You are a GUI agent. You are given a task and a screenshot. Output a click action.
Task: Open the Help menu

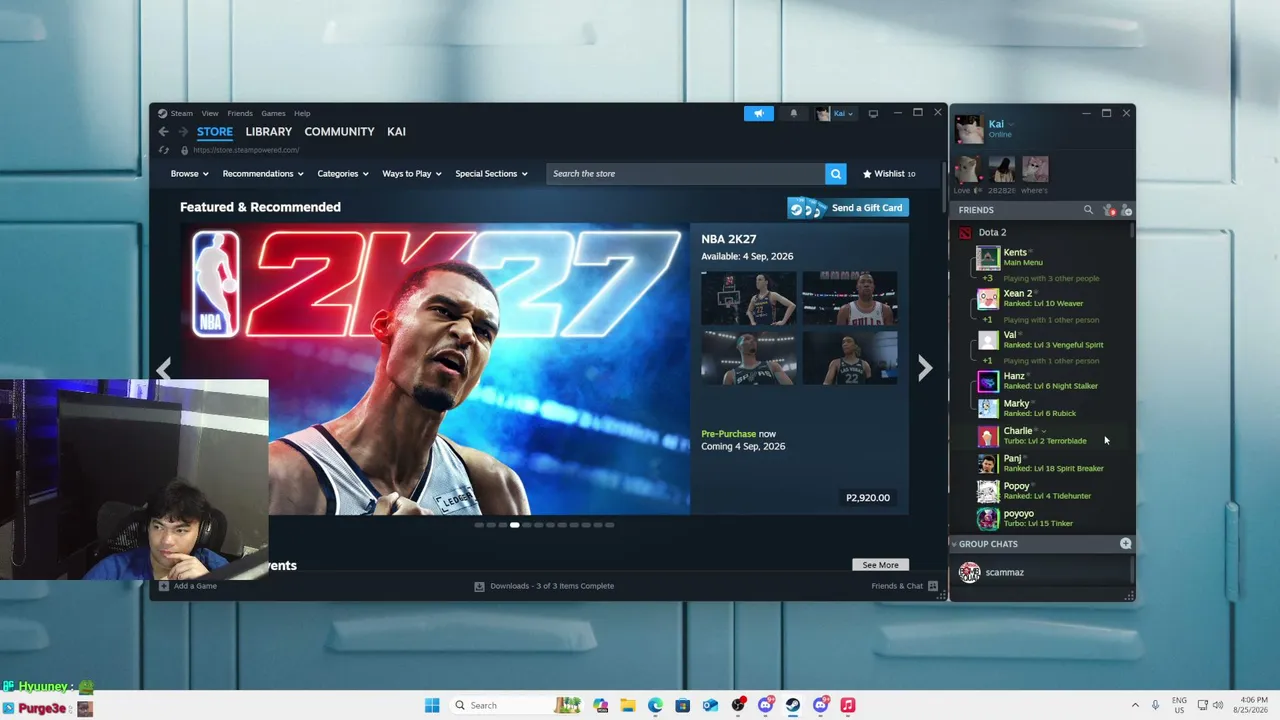coord(302,113)
